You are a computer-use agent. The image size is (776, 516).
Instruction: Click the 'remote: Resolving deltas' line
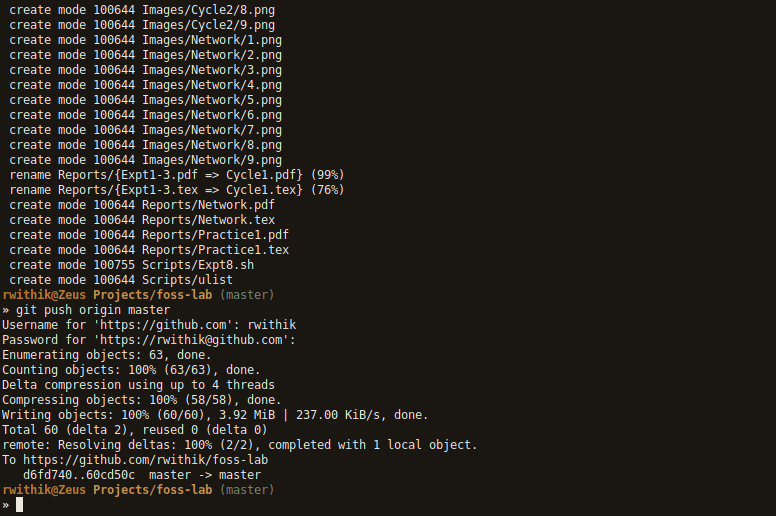[240, 445]
